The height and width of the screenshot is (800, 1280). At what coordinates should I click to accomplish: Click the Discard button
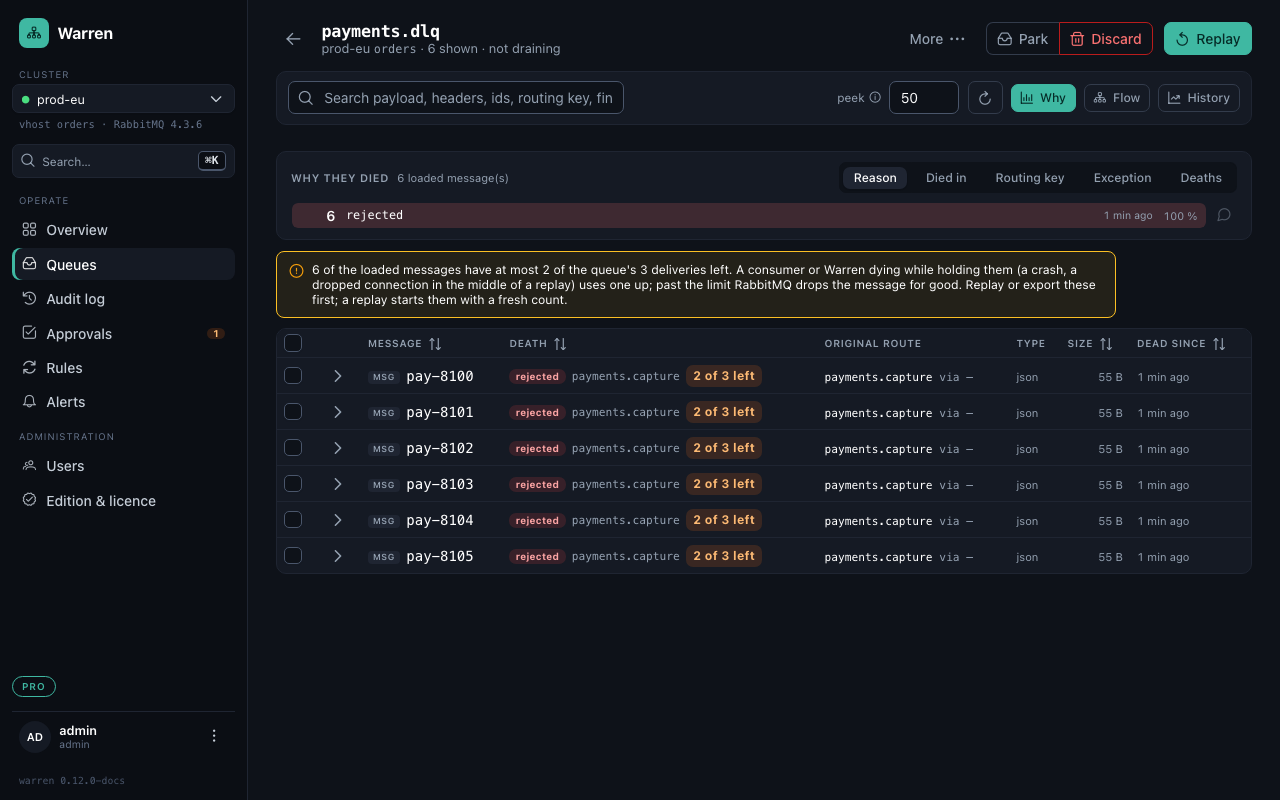click(1106, 39)
